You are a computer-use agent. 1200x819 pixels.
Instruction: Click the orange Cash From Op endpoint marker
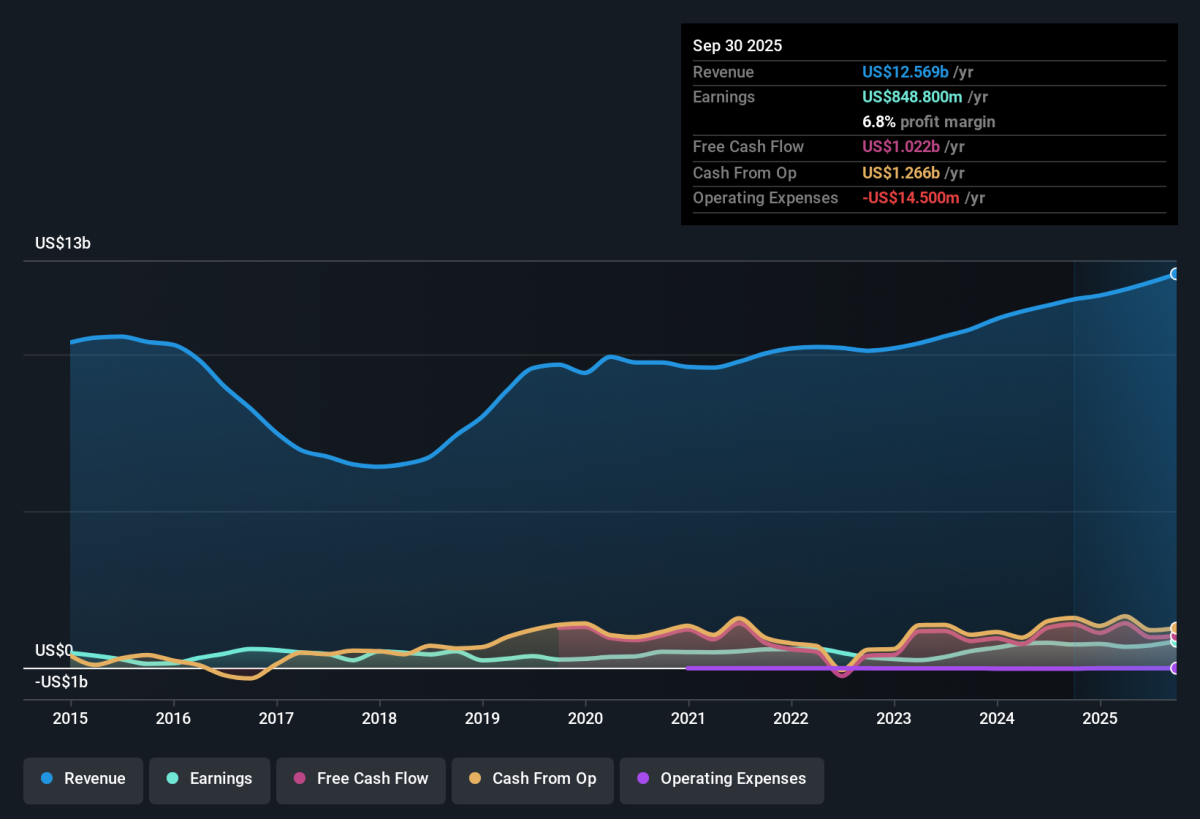coord(1175,628)
